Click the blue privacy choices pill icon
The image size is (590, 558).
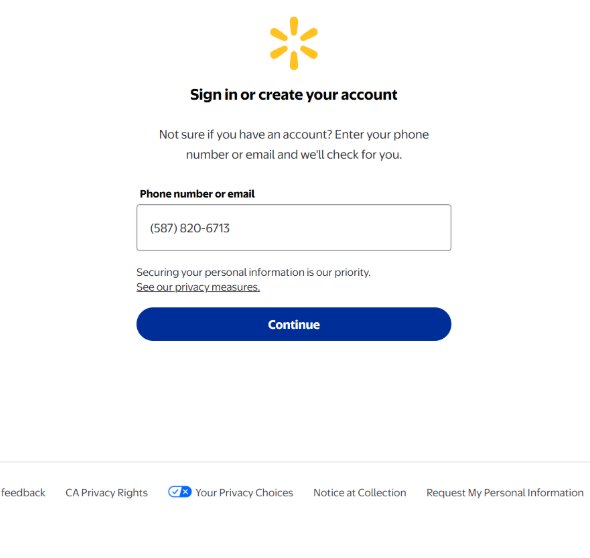[179, 492]
